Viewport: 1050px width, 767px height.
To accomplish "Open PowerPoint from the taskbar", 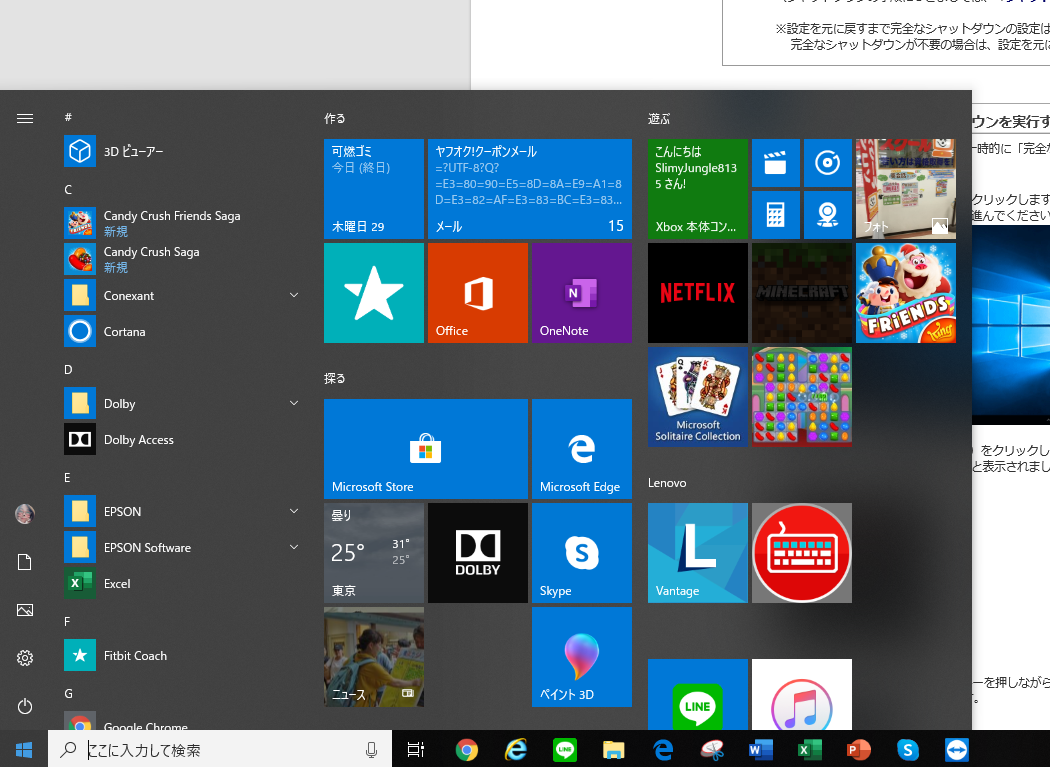I will tap(858, 750).
